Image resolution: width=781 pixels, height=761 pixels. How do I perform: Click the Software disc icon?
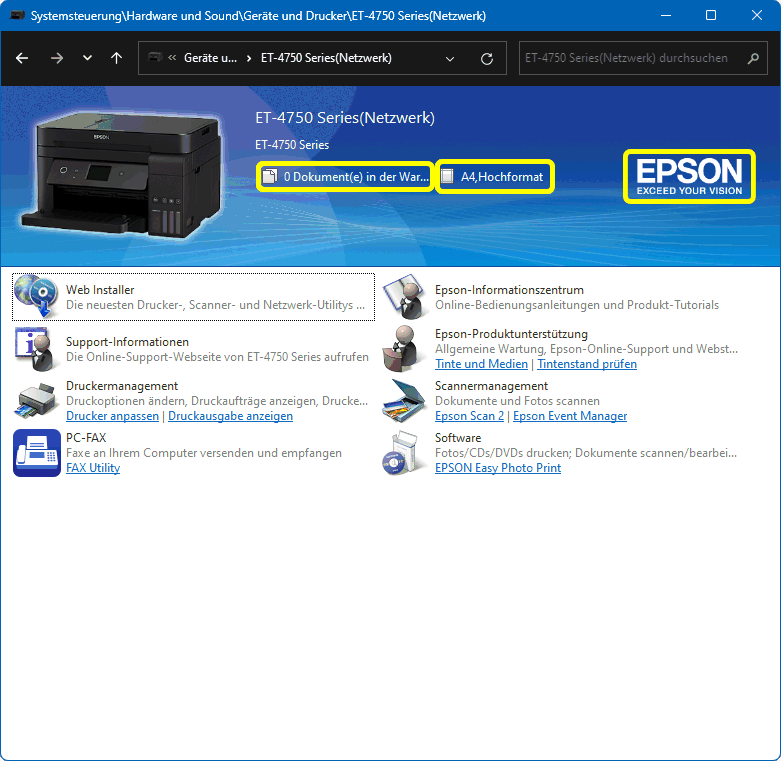[405, 452]
